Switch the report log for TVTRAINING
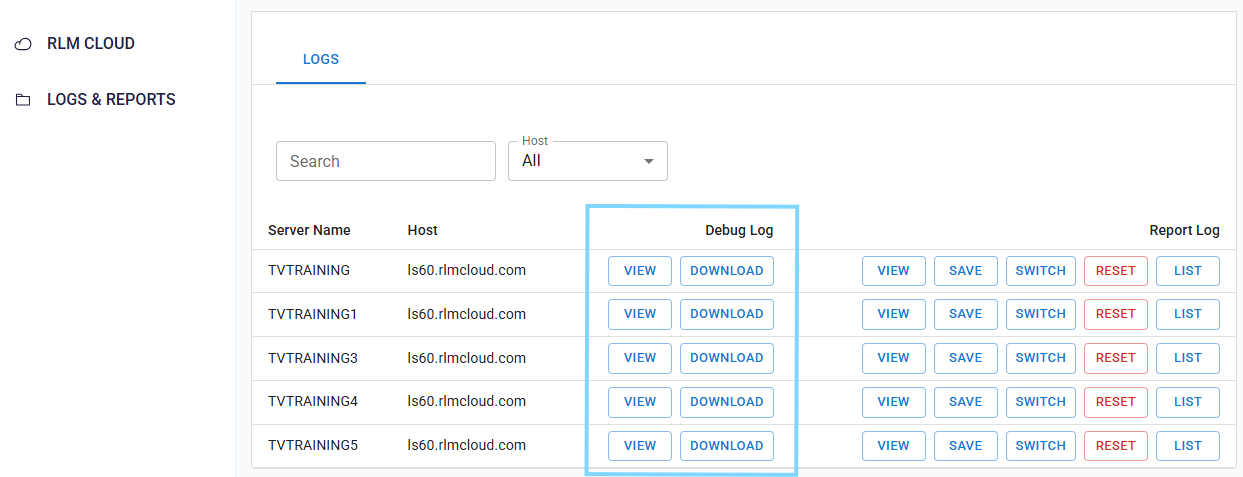Image resolution: width=1243 pixels, height=477 pixels. pos(1041,271)
